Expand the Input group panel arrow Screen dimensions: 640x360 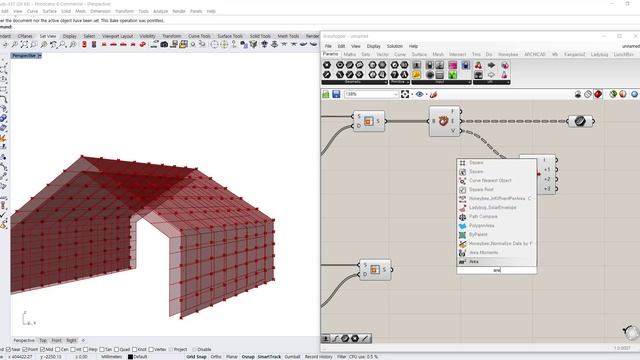(x=469, y=82)
